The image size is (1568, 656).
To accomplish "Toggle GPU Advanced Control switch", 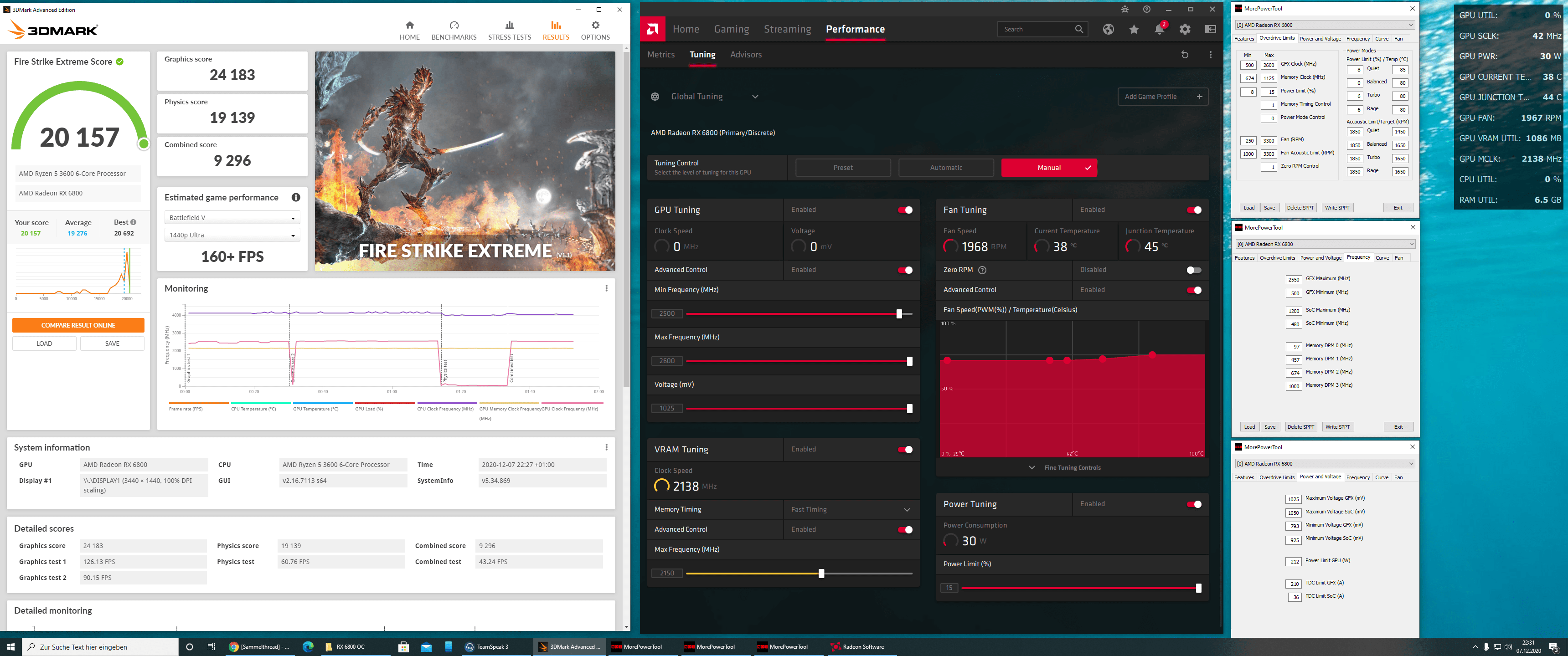I will coord(904,270).
